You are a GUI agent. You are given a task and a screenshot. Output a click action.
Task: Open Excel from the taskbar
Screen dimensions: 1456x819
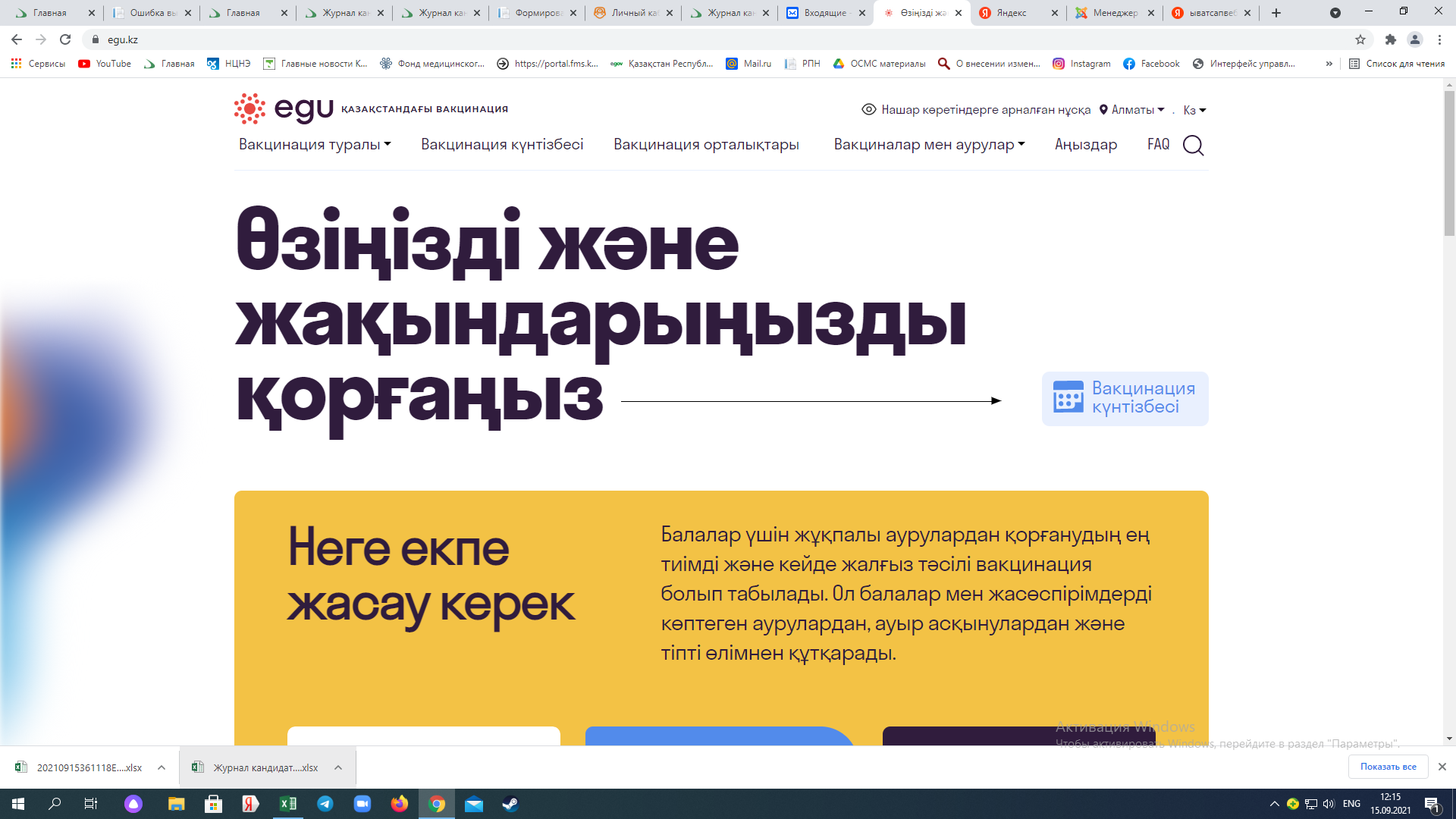(x=288, y=804)
